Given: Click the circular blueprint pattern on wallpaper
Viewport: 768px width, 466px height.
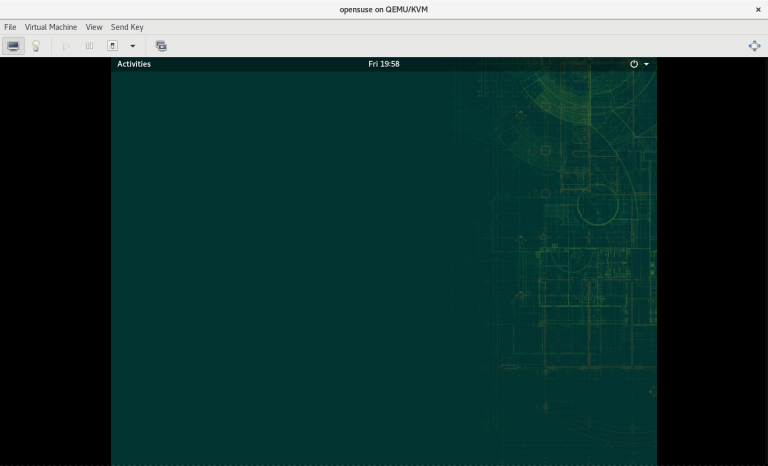Looking at the screenshot, I should (598, 207).
